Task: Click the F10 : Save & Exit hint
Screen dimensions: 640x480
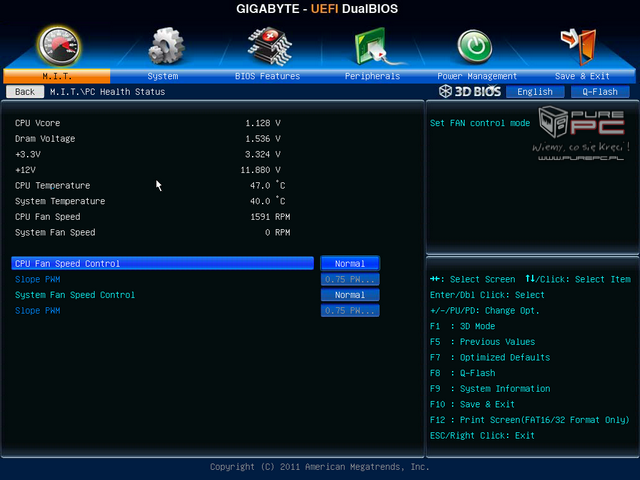Action: [x=472, y=404]
